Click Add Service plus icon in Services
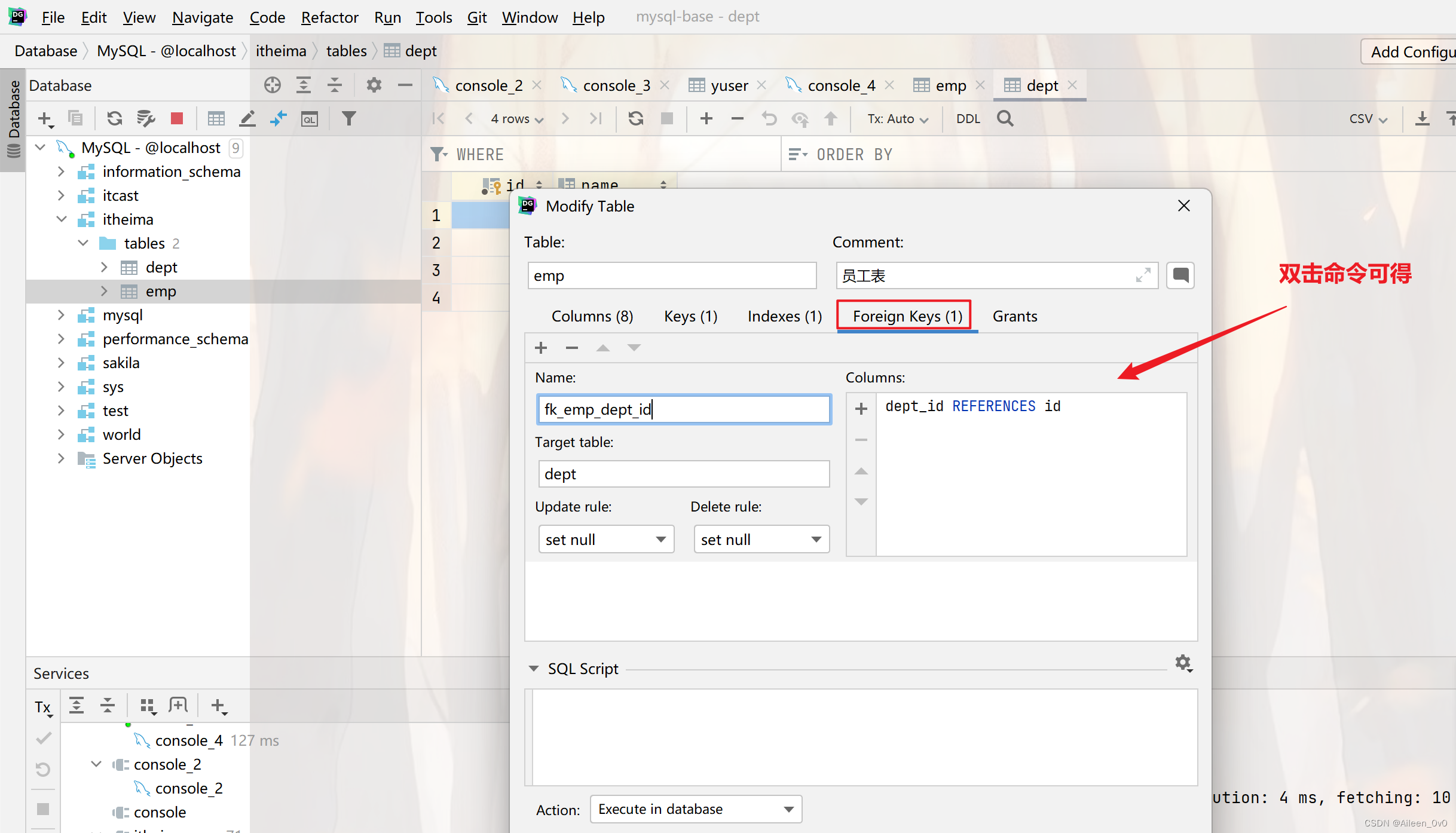Screen dimensions: 1456x833 [x=219, y=706]
